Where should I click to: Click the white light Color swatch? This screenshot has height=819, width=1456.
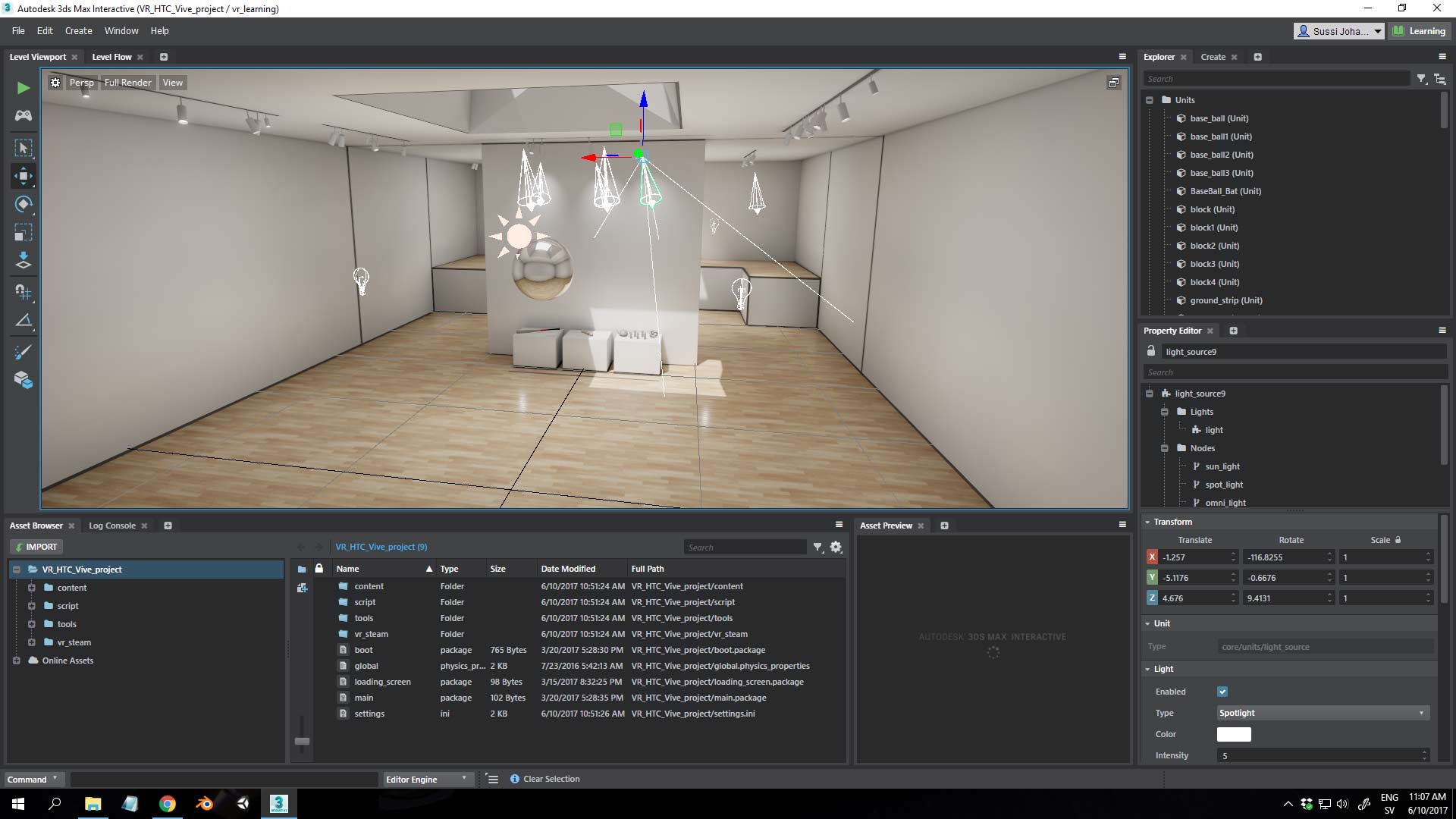click(1234, 734)
